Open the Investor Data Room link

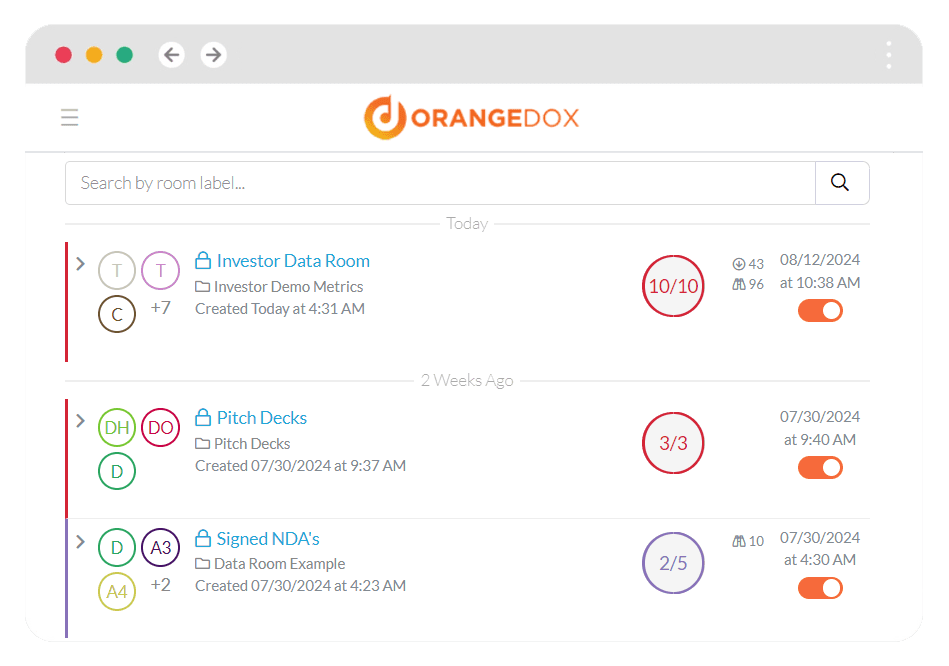[x=293, y=261]
